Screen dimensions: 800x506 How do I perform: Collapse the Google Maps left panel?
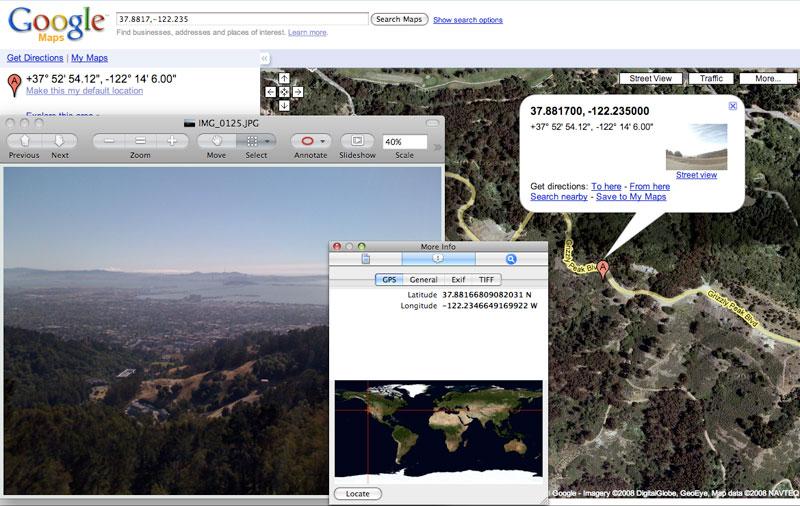pyautogui.click(x=264, y=58)
